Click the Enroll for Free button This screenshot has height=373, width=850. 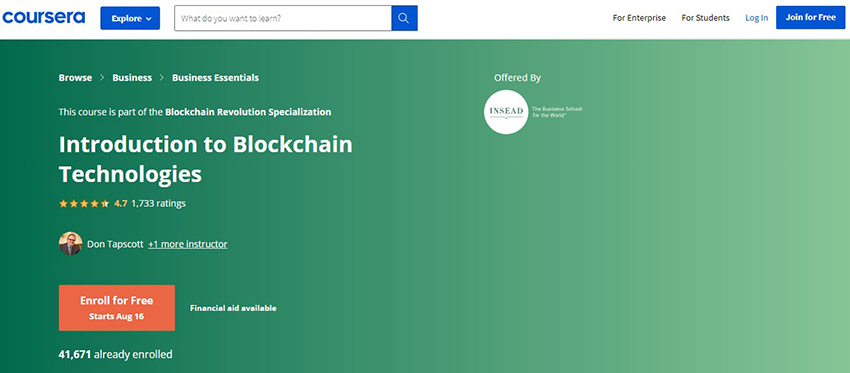click(x=117, y=308)
